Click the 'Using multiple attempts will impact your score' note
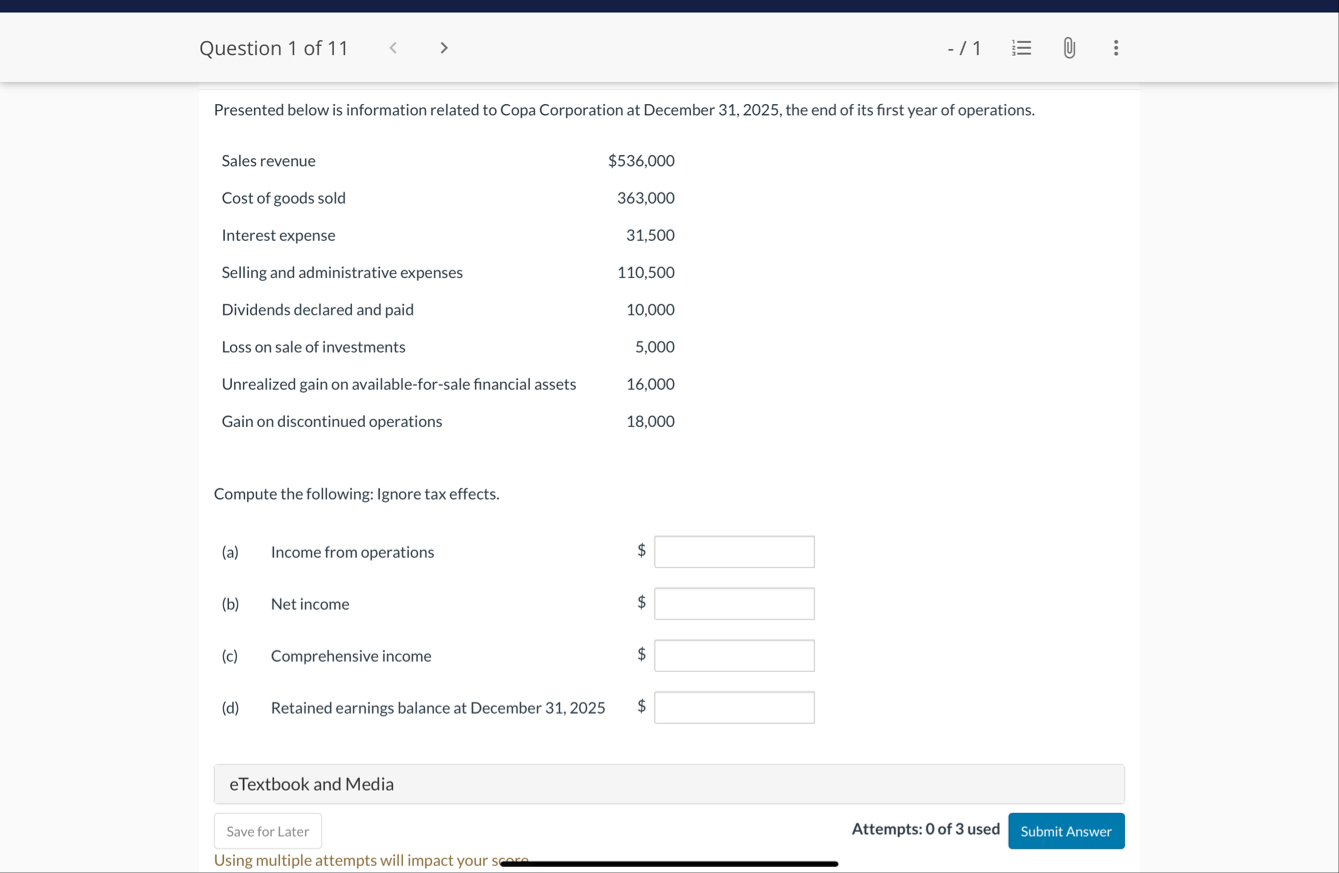The image size is (1339, 873). (x=371, y=860)
